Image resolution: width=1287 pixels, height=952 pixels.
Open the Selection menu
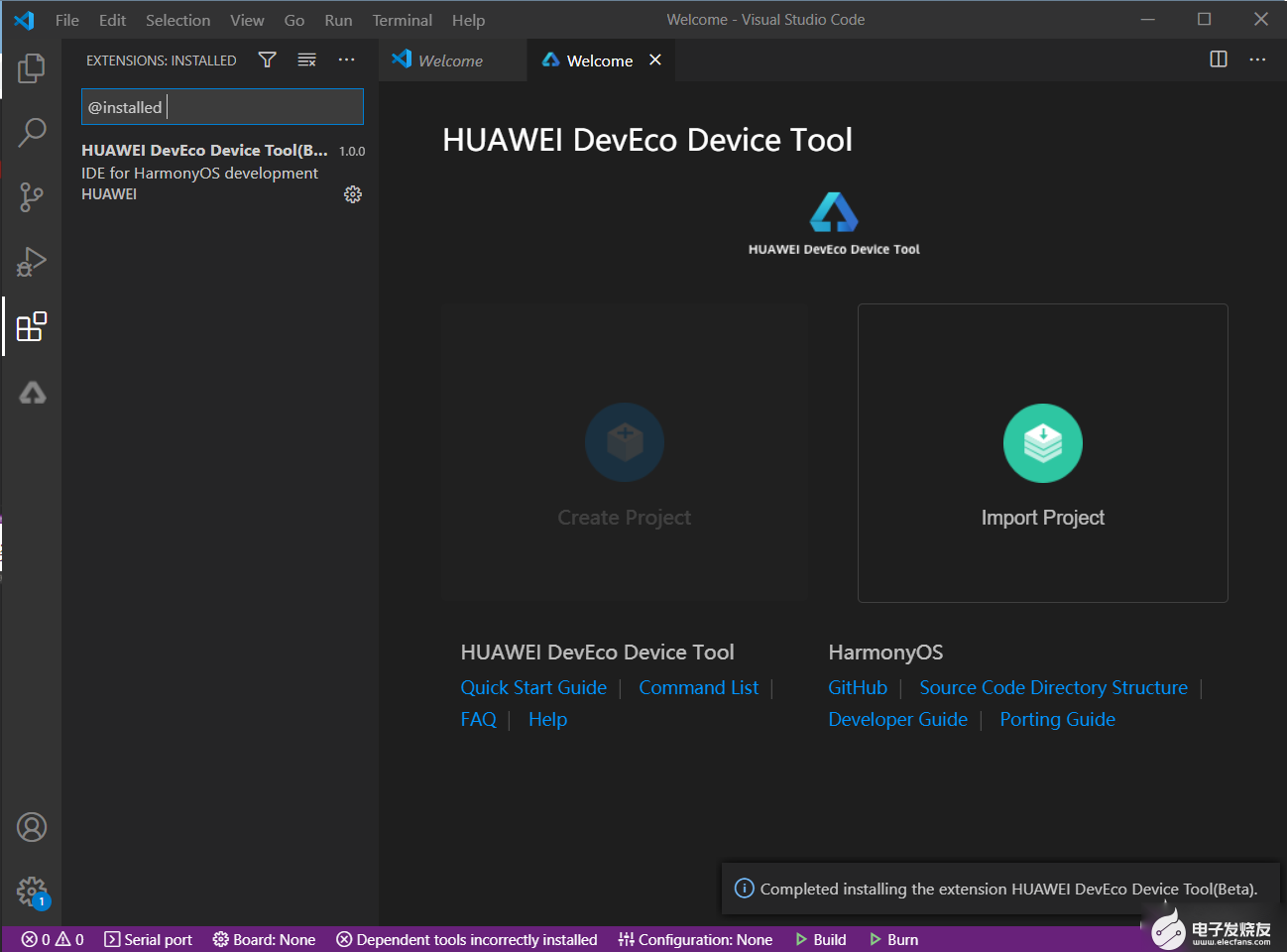[177, 20]
